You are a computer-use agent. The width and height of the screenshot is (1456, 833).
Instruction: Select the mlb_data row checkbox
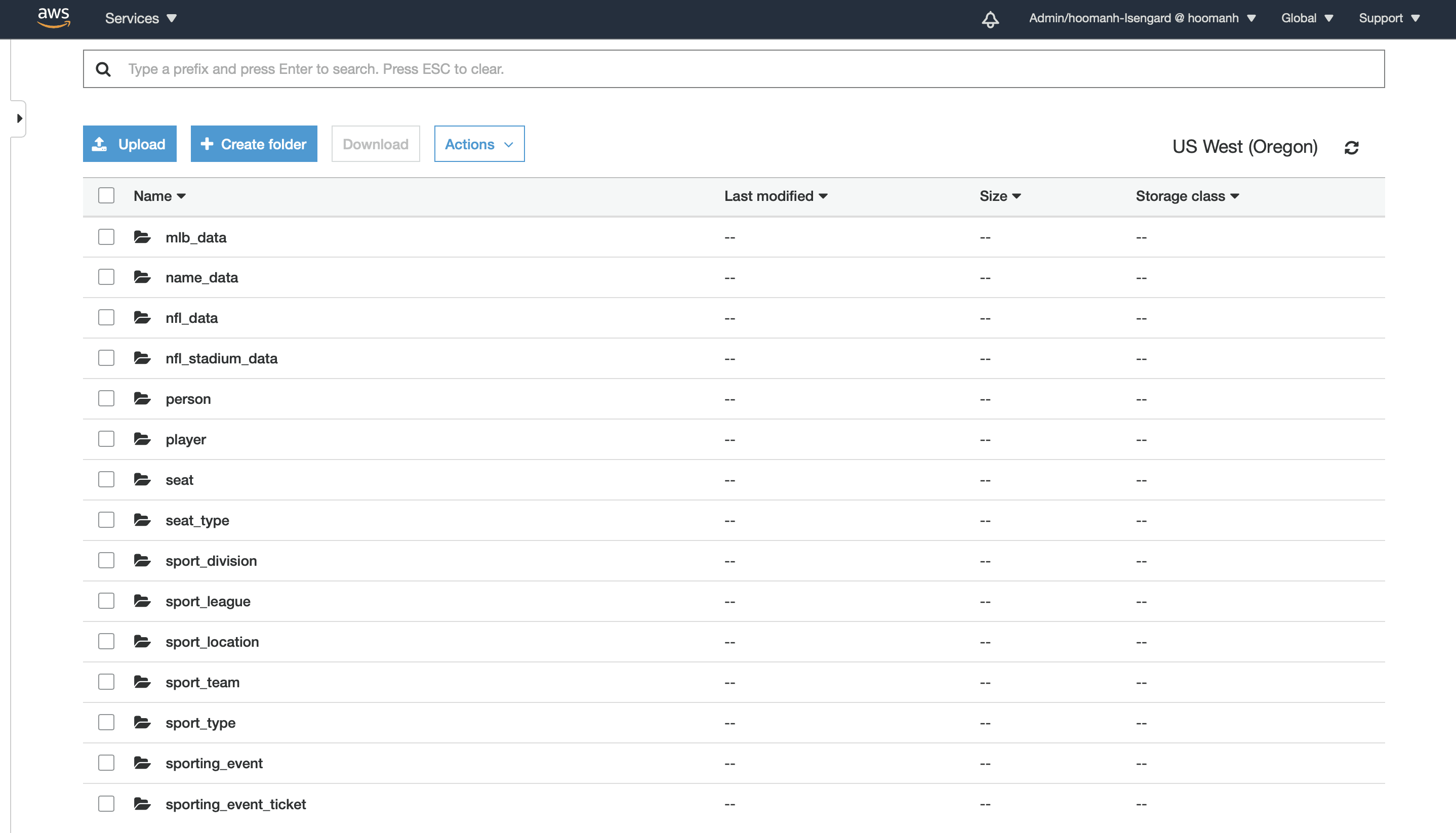(106, 237)
